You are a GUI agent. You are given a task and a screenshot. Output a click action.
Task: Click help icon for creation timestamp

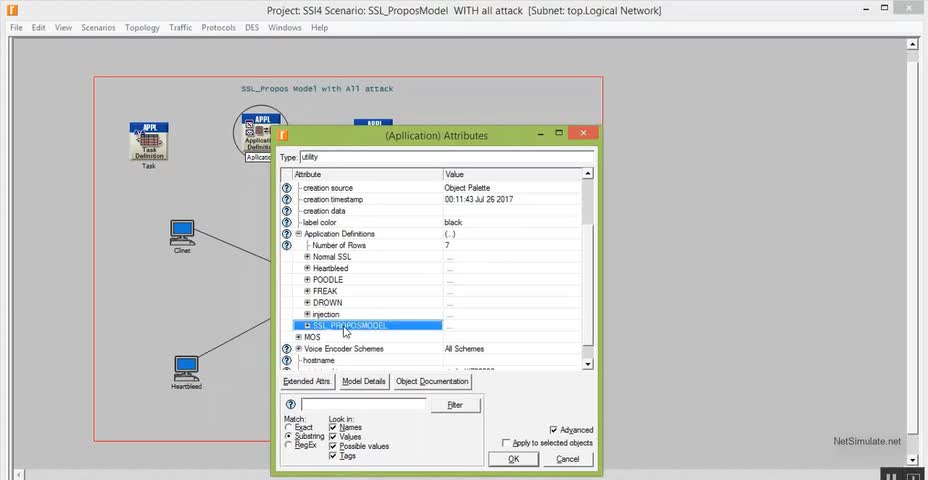[x=286, y=199]
